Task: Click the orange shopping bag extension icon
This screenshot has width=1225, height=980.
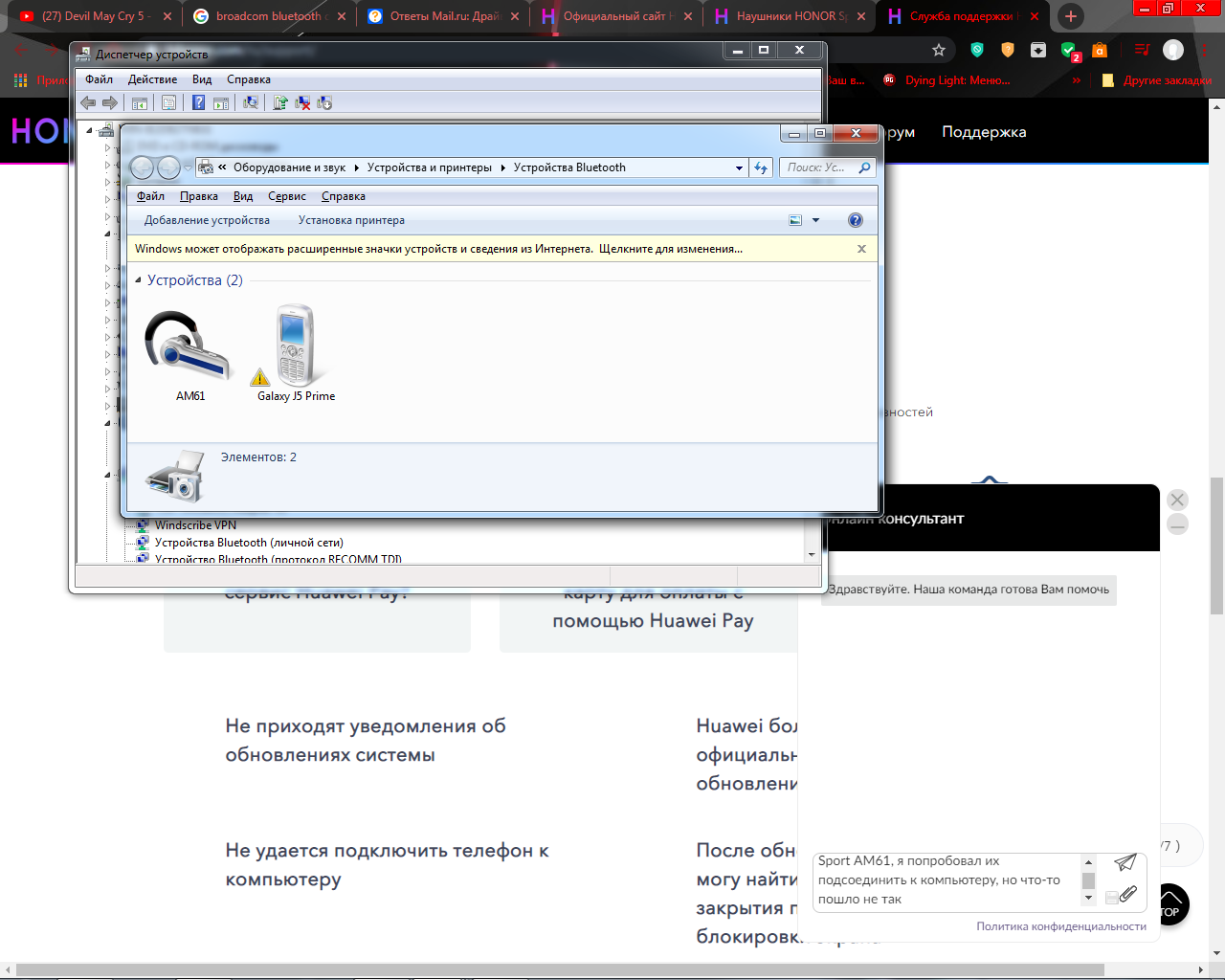Action: click(1100, 50)
